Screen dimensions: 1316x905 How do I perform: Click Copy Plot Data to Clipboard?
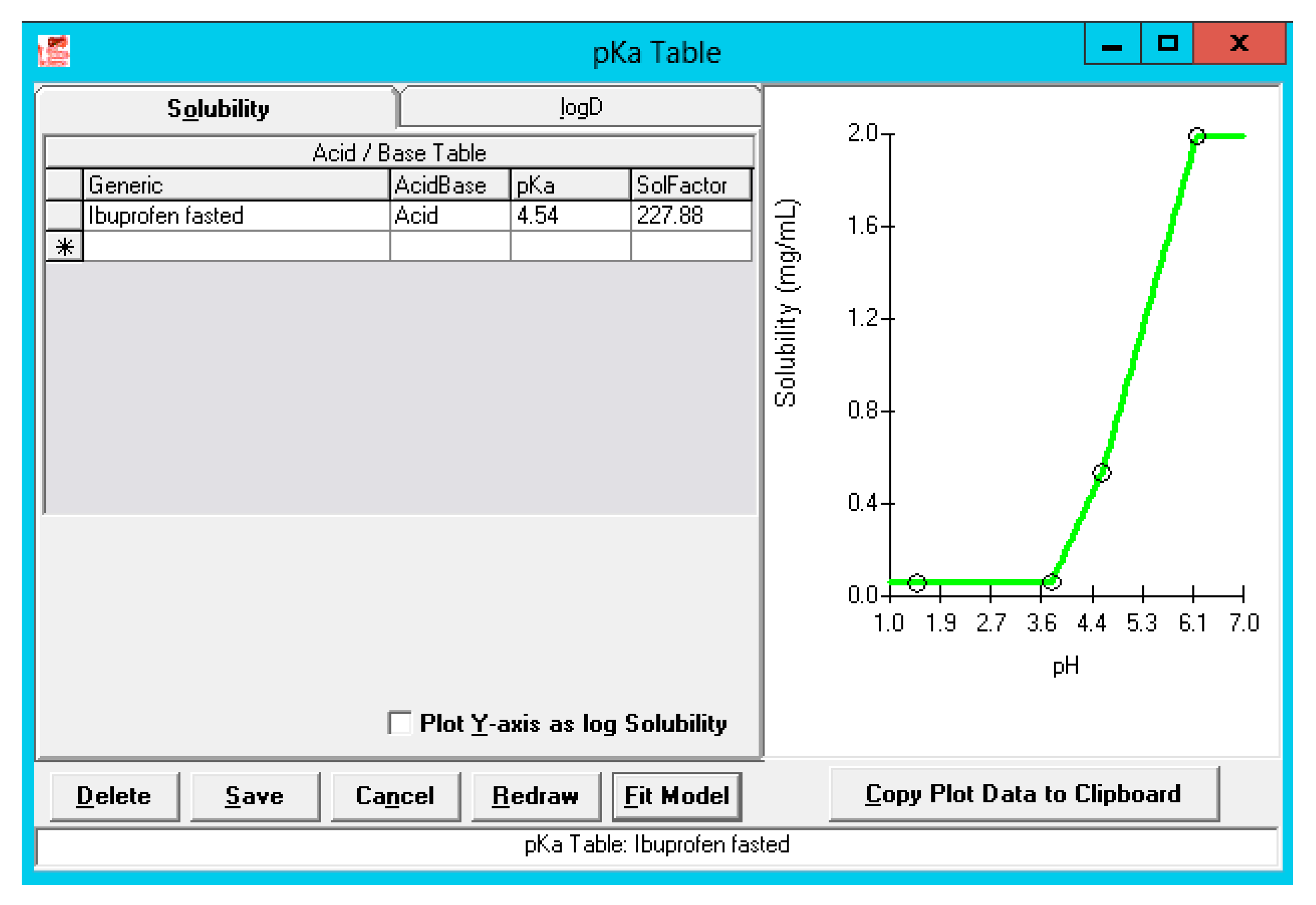click(x=1024, y=794)
